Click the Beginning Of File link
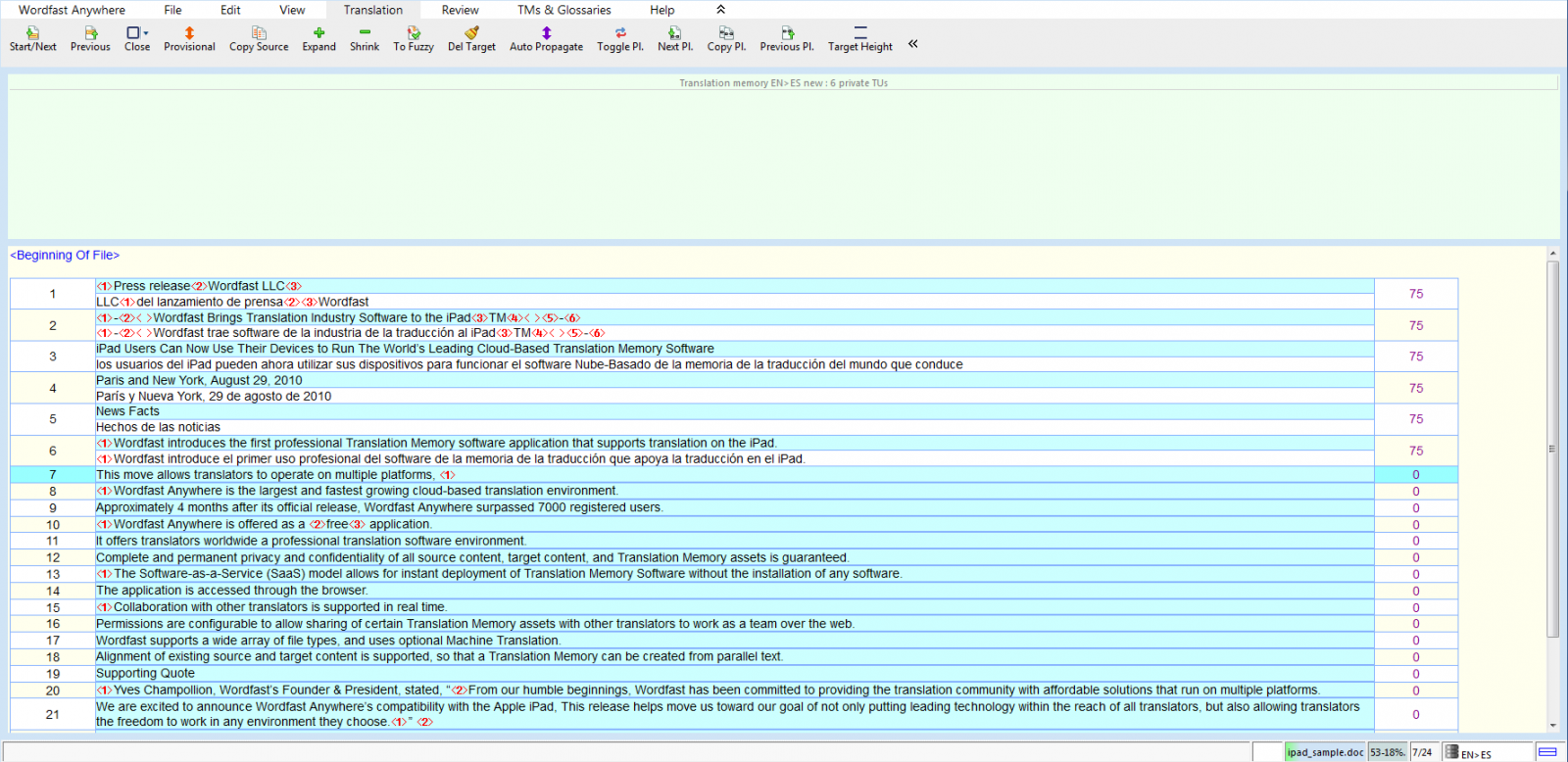Viewport: 1568px width, 762px height. [x=65, y=256]
